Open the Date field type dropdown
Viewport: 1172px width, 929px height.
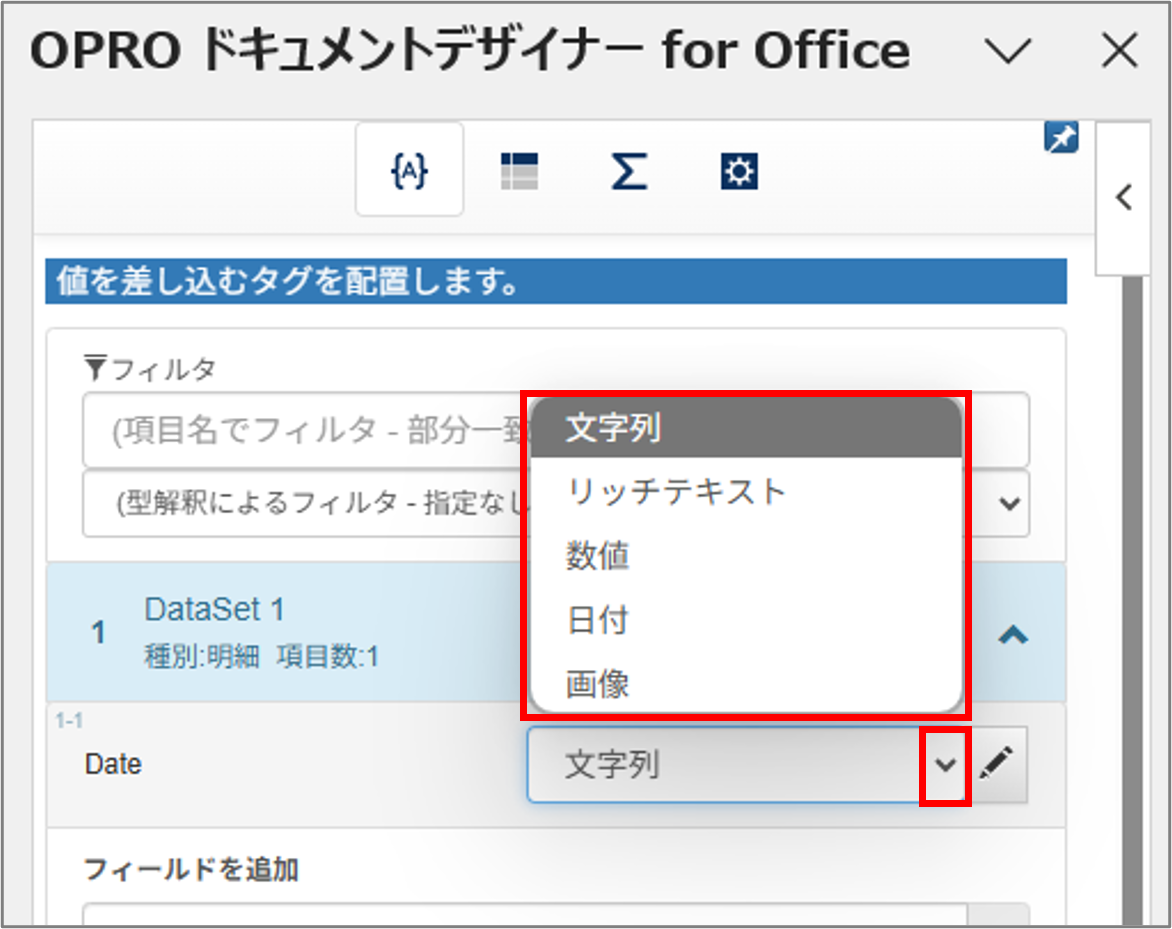tap(944, 765)
